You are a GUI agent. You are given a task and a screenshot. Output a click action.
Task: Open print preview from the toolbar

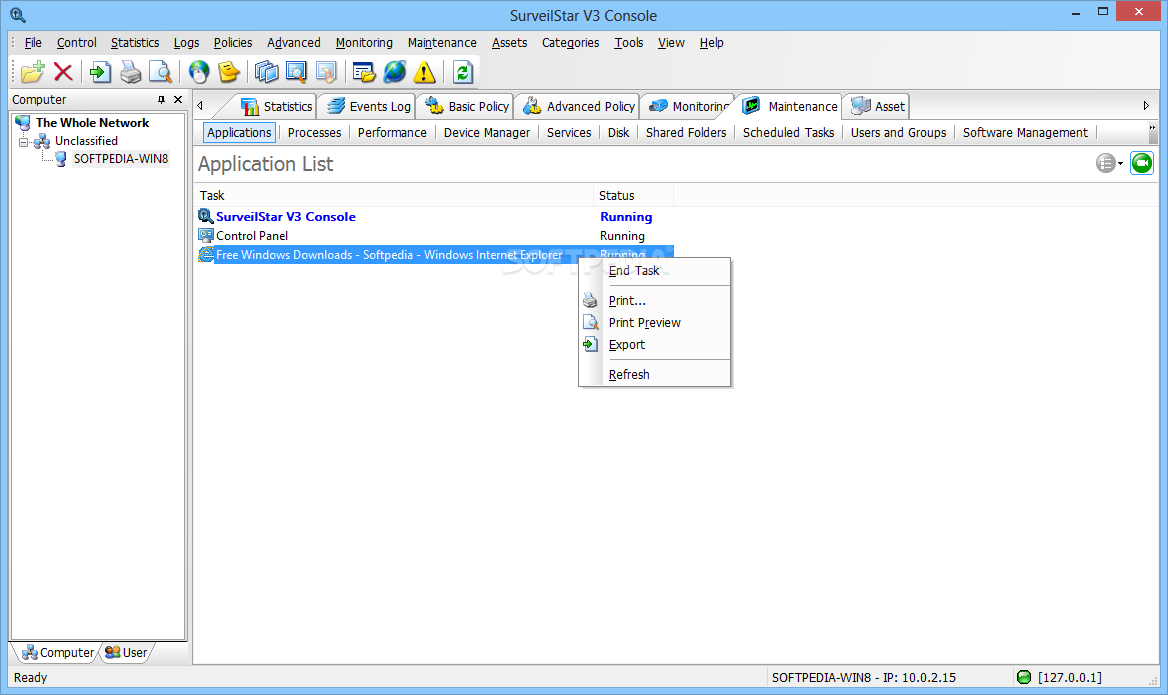point(160,72)
